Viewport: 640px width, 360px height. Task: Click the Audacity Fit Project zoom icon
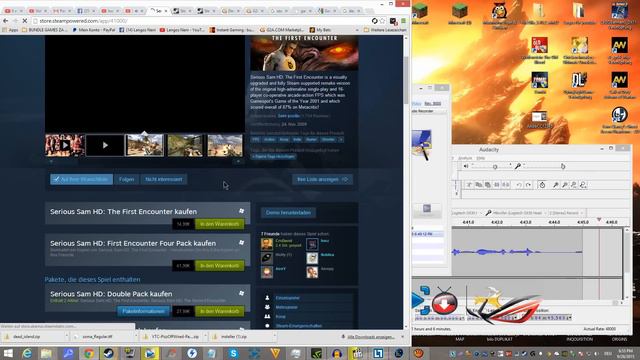point(583,185)
